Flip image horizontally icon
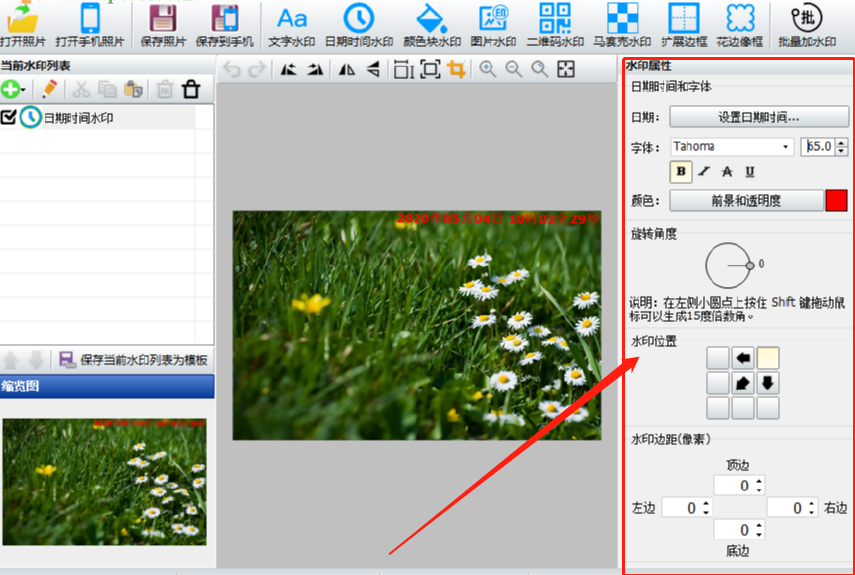855x575 pixels. click(347, 69)
